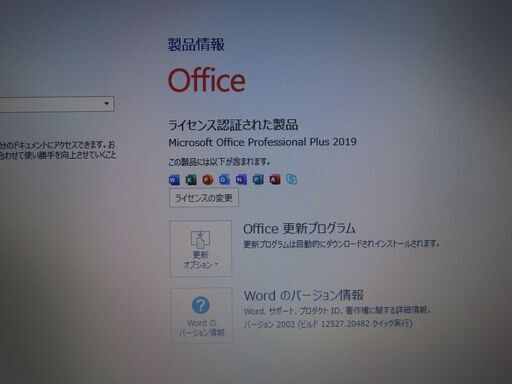Click Microsoft Office Professional Plus 2019 text
The width and height of the screenshot is (512, 384).
pyautogui.click(x=263, y=142)
